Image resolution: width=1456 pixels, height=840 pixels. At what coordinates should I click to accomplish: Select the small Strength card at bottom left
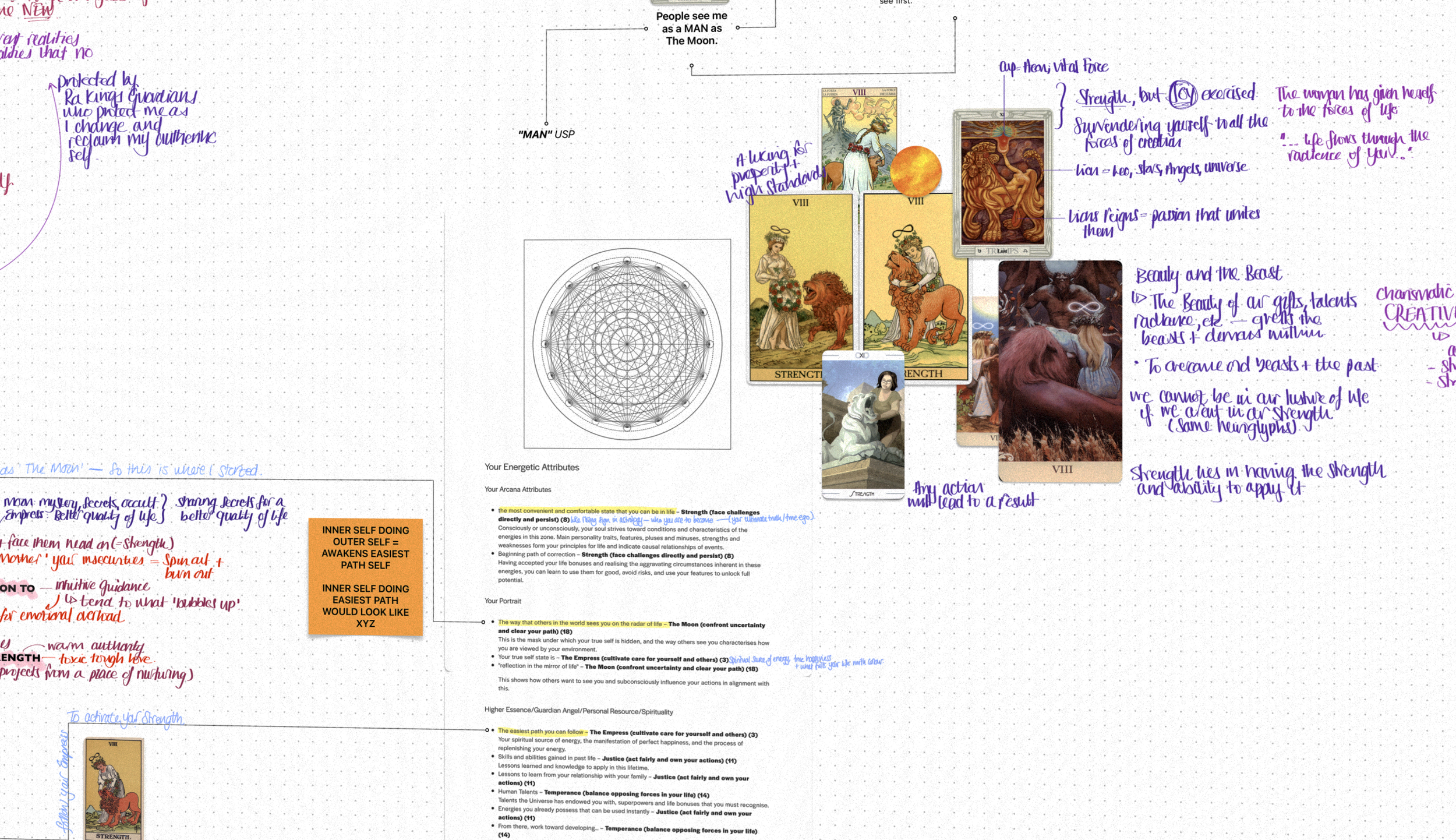point(114,788)
